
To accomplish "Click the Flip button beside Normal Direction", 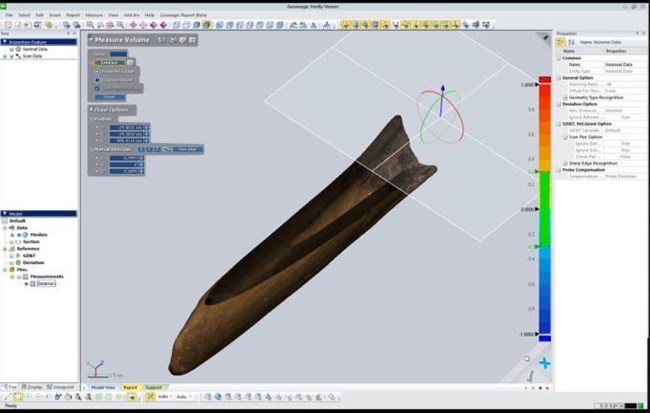I will pos(183,149).
